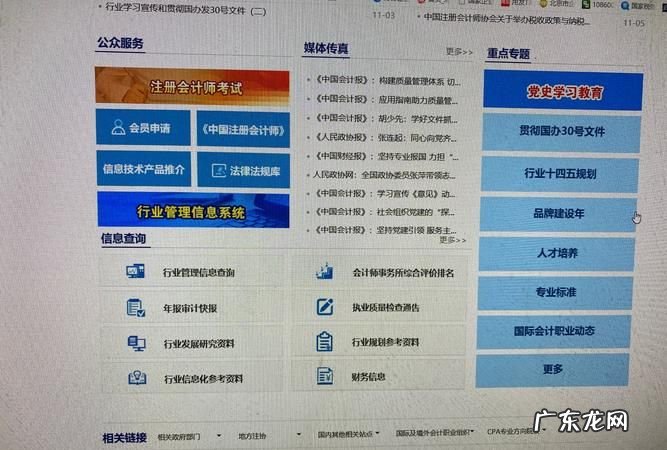Open 会计师事务所综合评价排名 link

pos(403,273)
